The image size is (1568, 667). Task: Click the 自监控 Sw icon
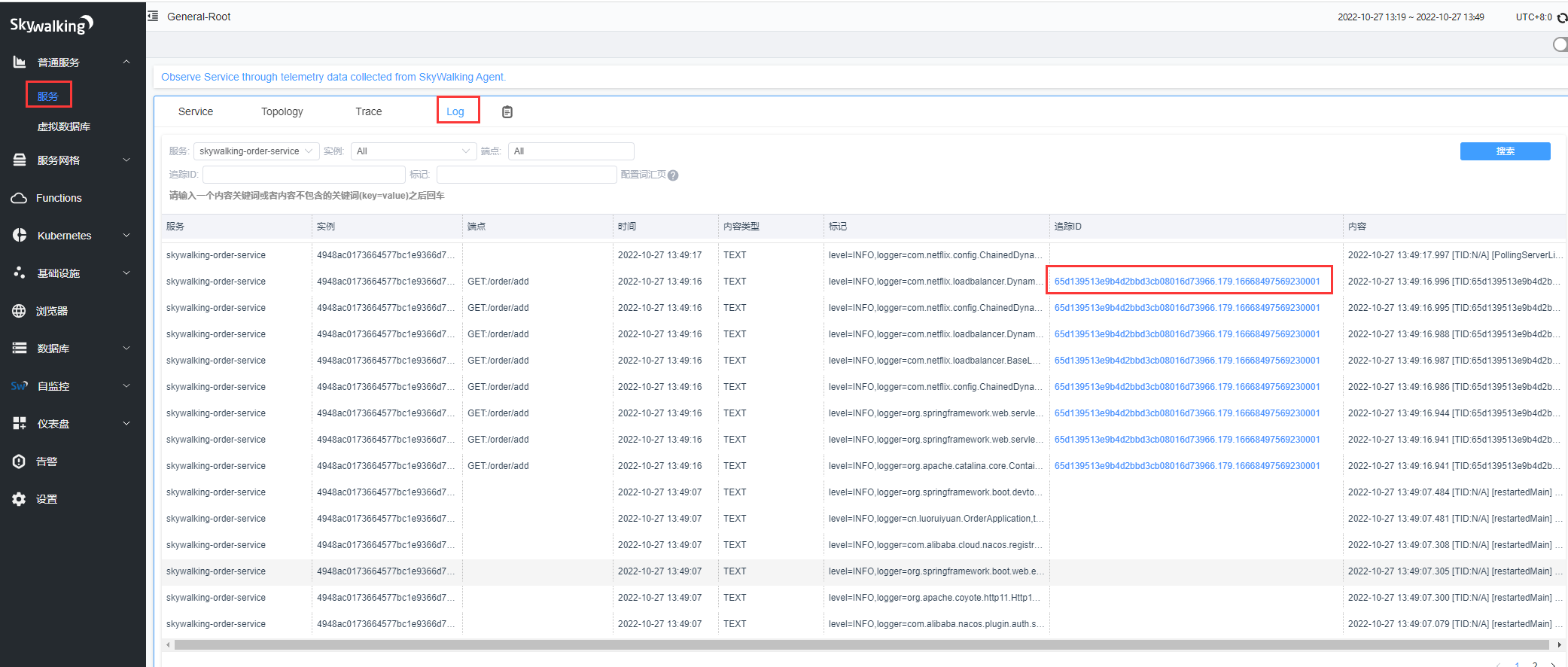20,385
